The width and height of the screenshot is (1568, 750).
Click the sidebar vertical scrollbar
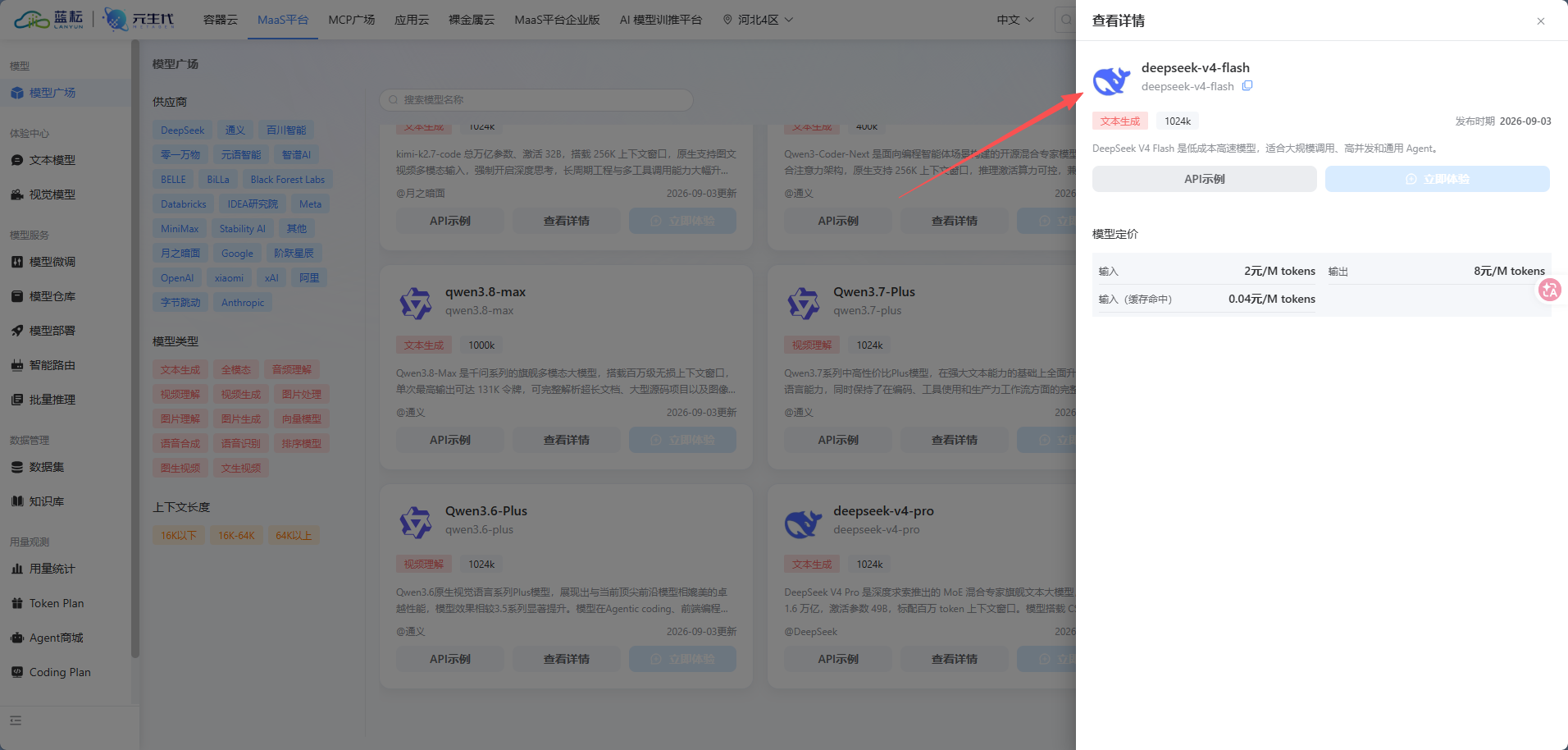[x=134, y=349]
